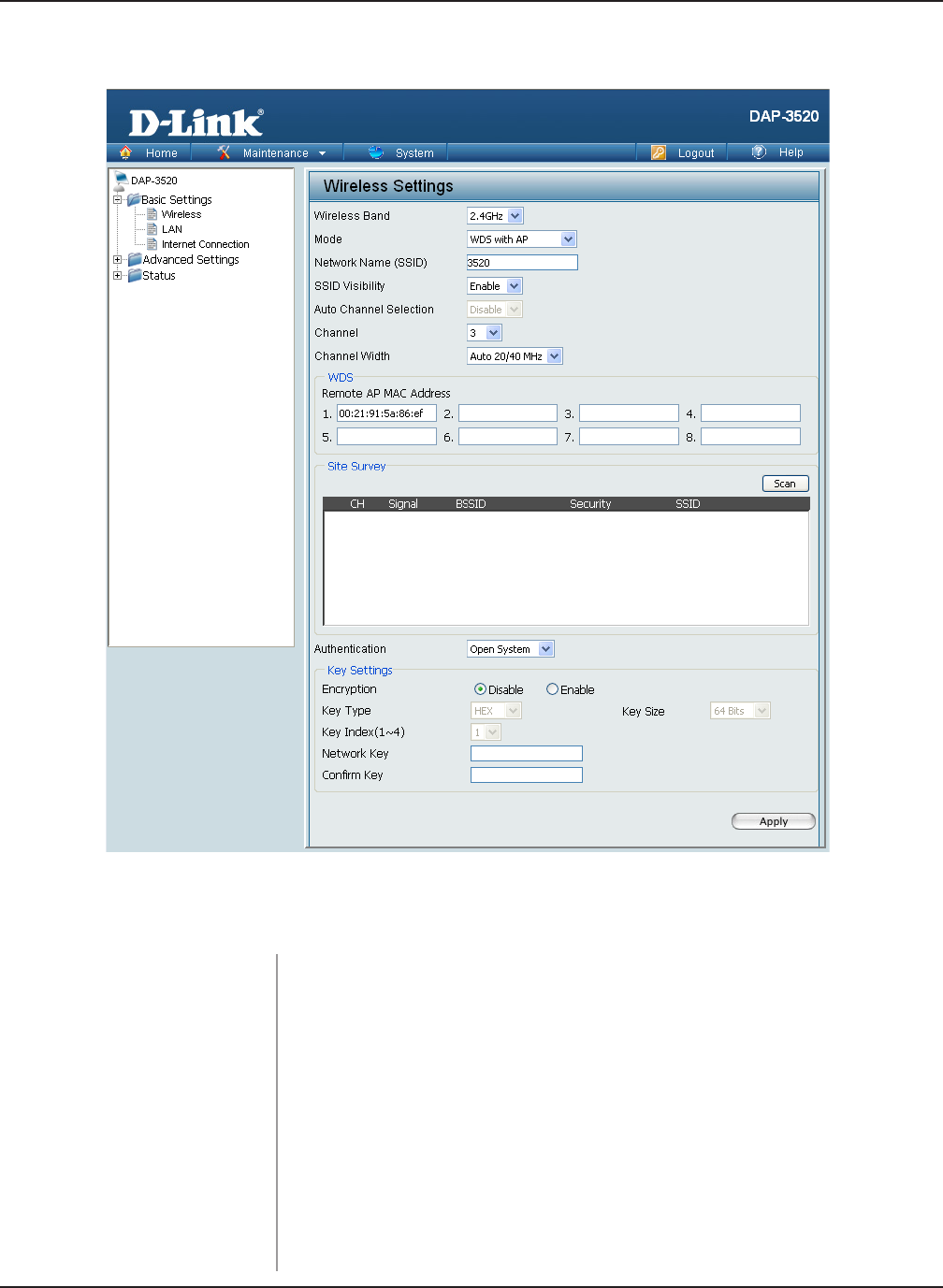Click the System icon in toolbar
The height and width of the screenshot is (1288, 943).
(376, 152)
